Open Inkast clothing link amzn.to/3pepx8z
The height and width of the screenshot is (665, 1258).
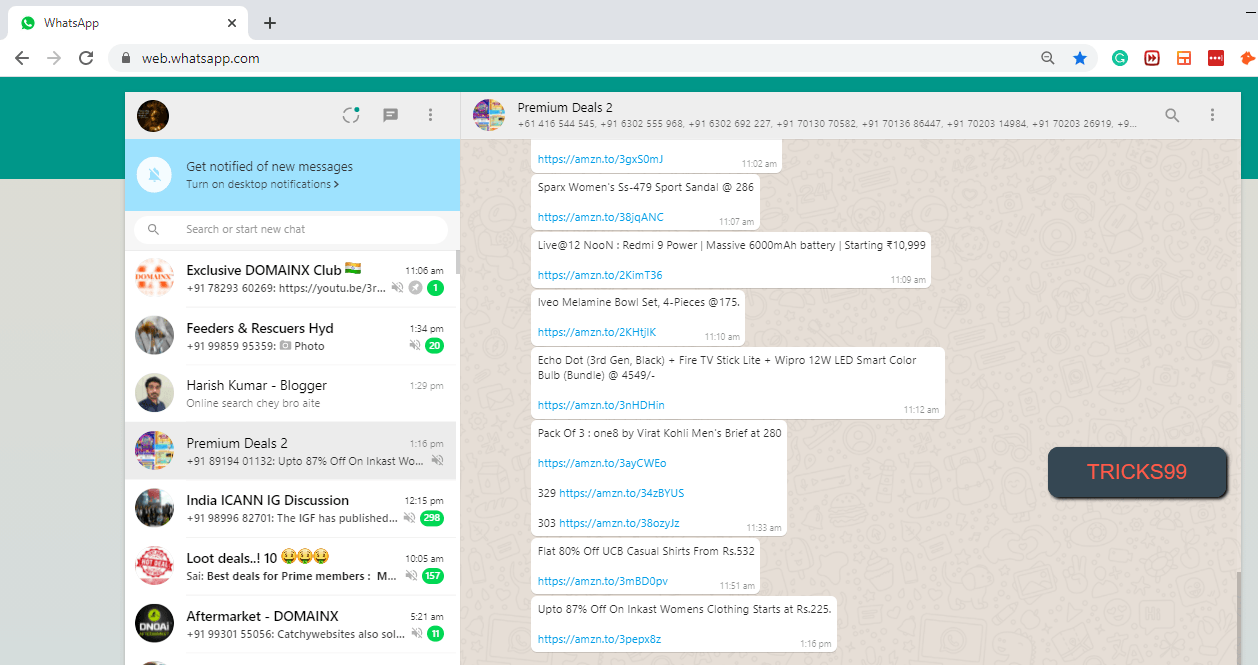point(599,639)
